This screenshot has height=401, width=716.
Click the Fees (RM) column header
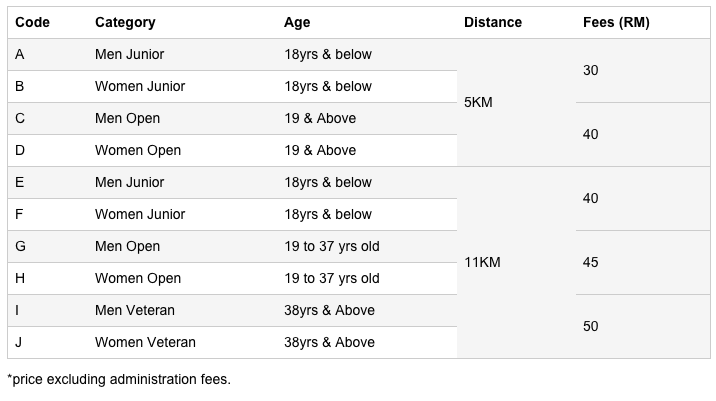pos(616,22)
